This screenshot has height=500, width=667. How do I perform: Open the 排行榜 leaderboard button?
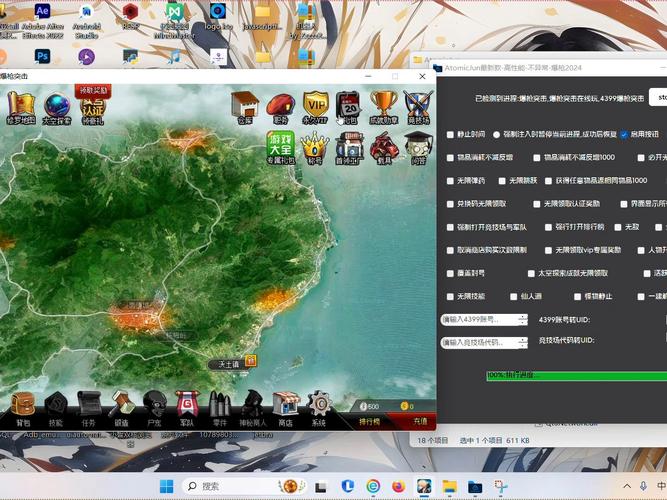369,422
